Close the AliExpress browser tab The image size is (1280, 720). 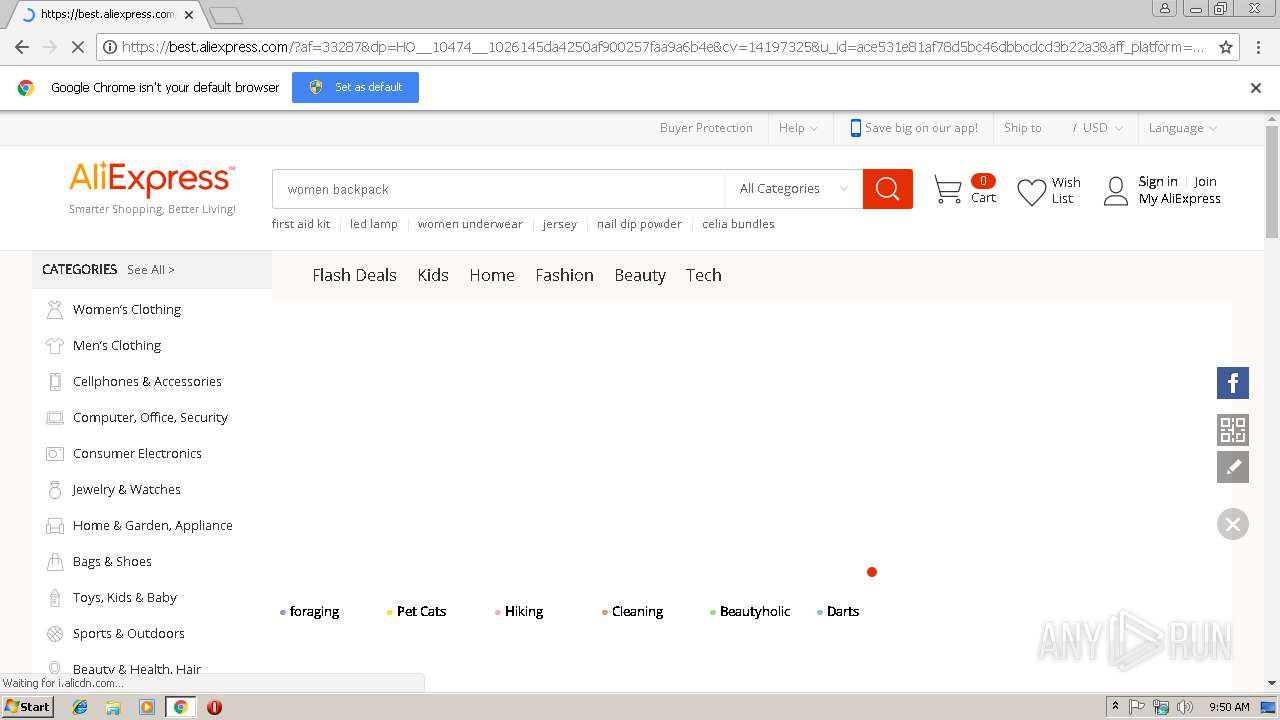click(x=189, y=15)
